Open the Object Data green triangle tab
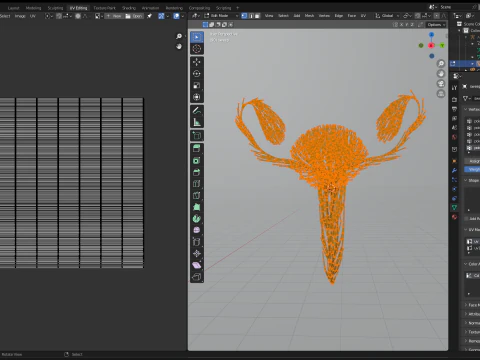This screenshot has width=480, height=360. 454,207
